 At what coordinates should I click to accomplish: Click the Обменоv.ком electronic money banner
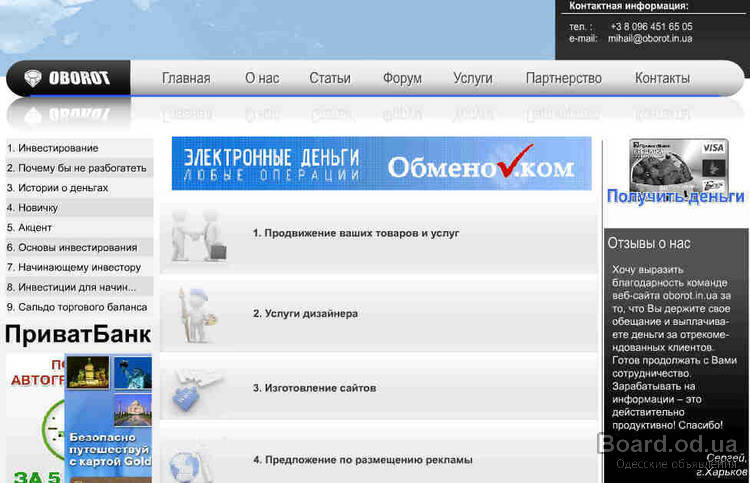coord(381,164)
